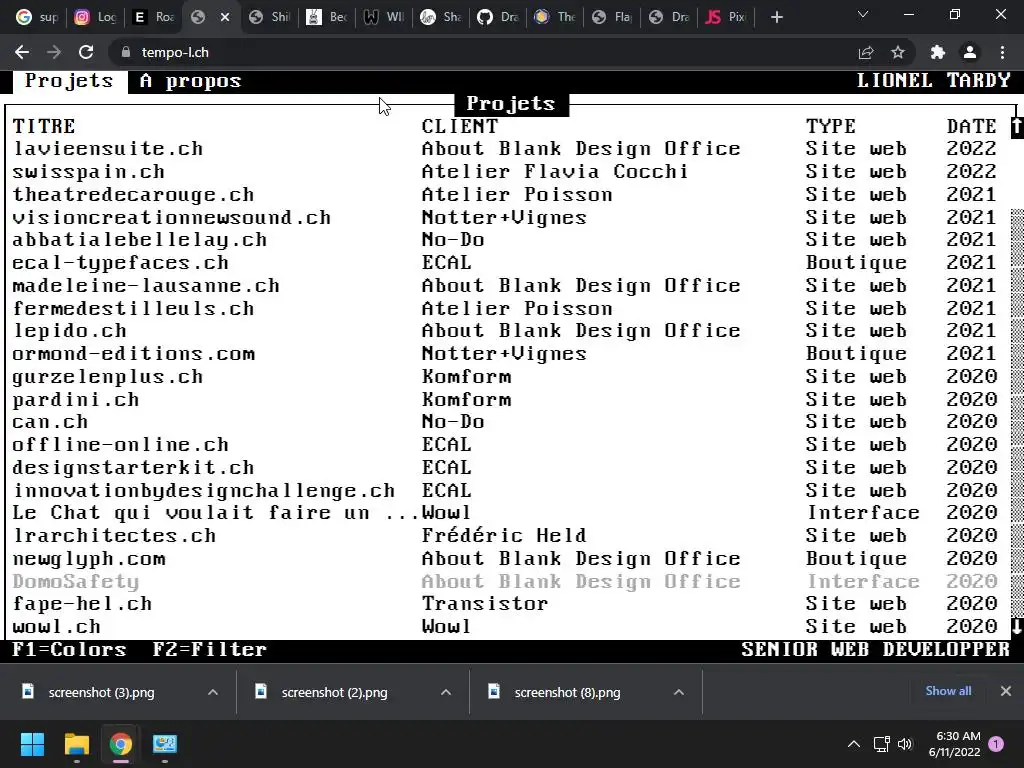The width and height of the screenshot is (1024, 768).
Task: Click the TITRE column header
Action: (x=44, y=126)
